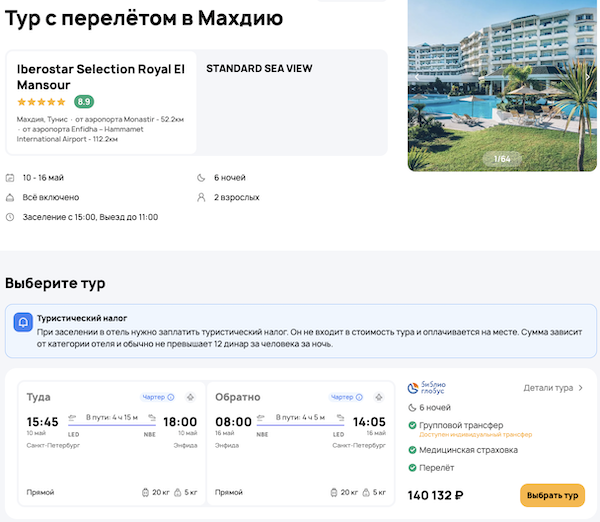Click the 8.9 rating badge
Screen dimensions: 600x522
pyautogui.click(x=84, y=102)
